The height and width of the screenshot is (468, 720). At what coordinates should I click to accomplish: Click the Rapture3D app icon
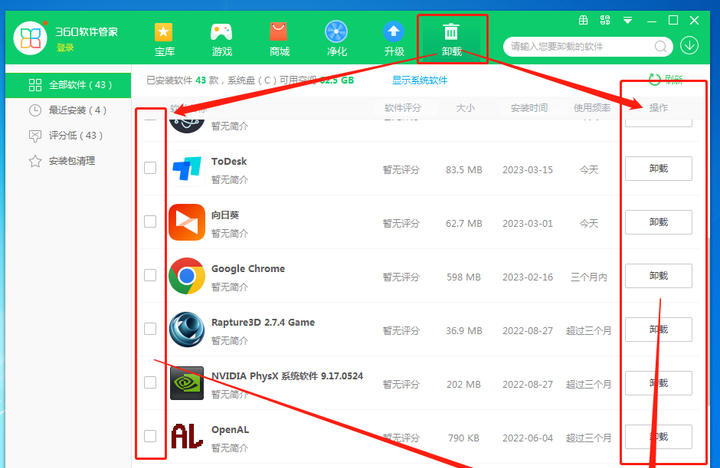point(186,329)
